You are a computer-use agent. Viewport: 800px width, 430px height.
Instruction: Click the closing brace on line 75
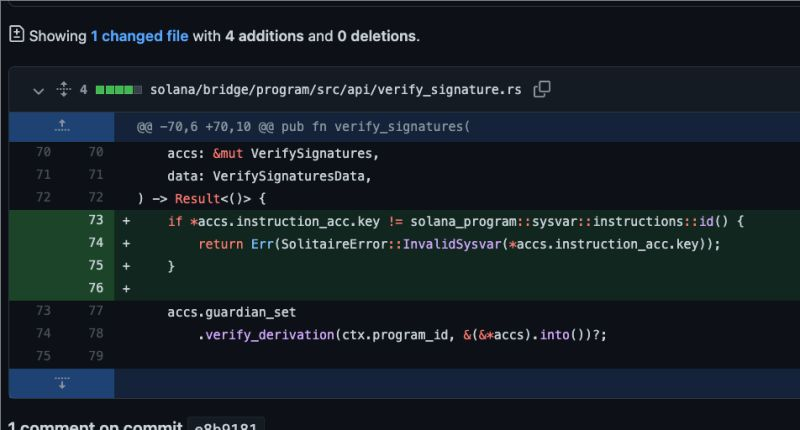[x=171, y=266]
